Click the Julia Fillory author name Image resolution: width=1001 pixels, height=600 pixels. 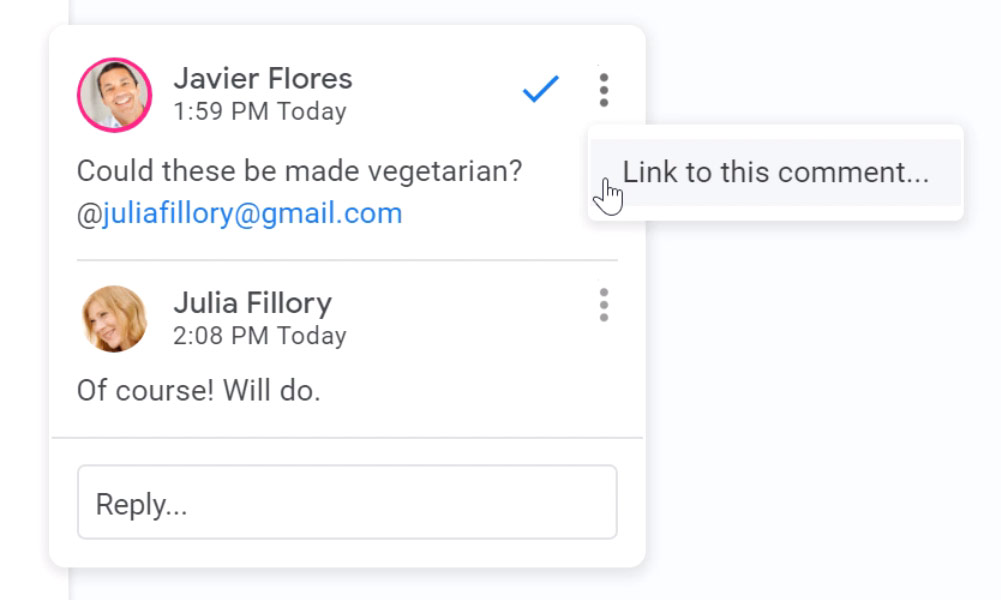tap(252, 302)
